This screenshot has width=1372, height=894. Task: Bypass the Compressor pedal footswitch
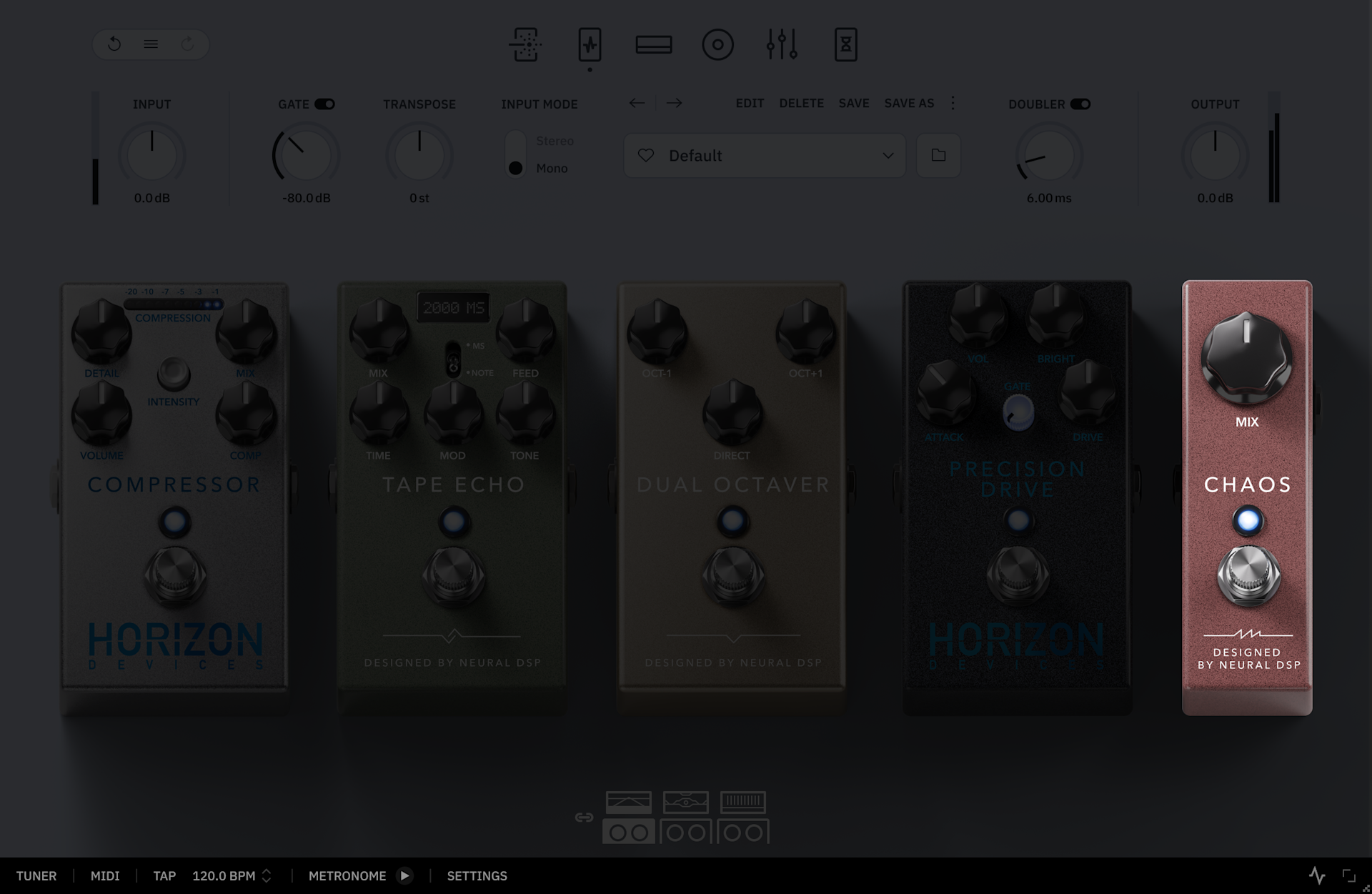click(x=175, y=575)
